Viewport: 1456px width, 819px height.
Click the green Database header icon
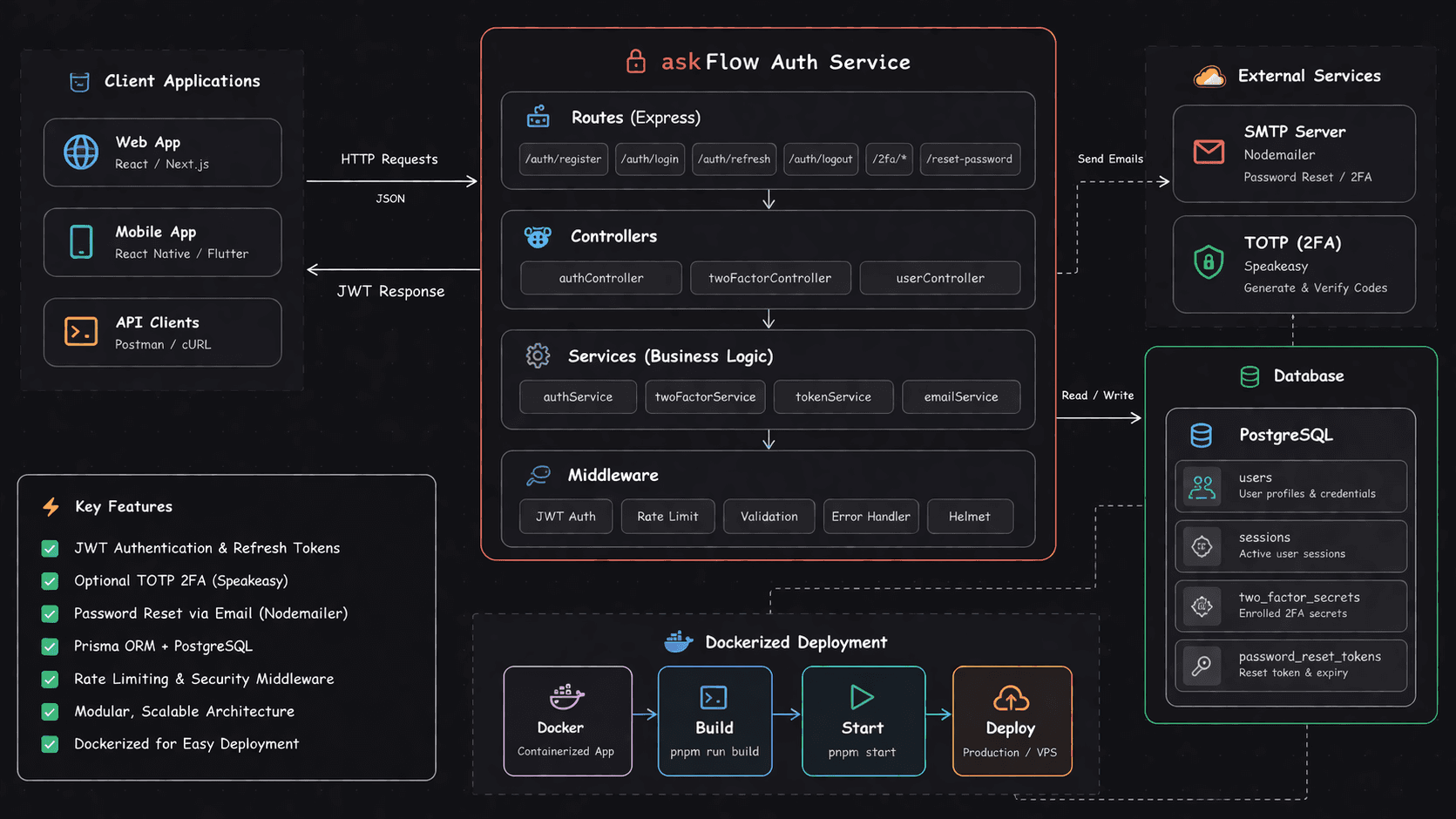point(1249,376)
